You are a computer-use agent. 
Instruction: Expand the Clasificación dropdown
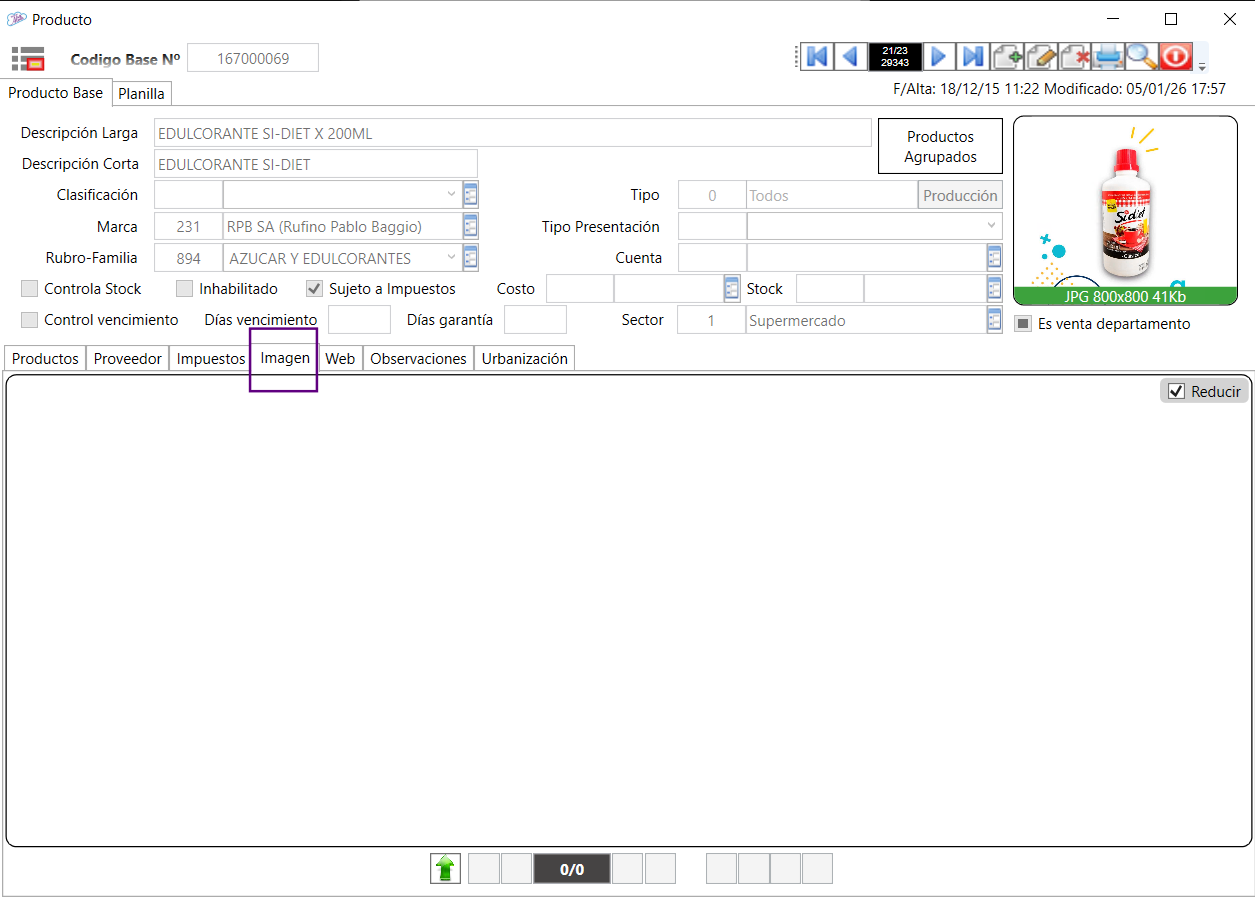pos(450,195)
